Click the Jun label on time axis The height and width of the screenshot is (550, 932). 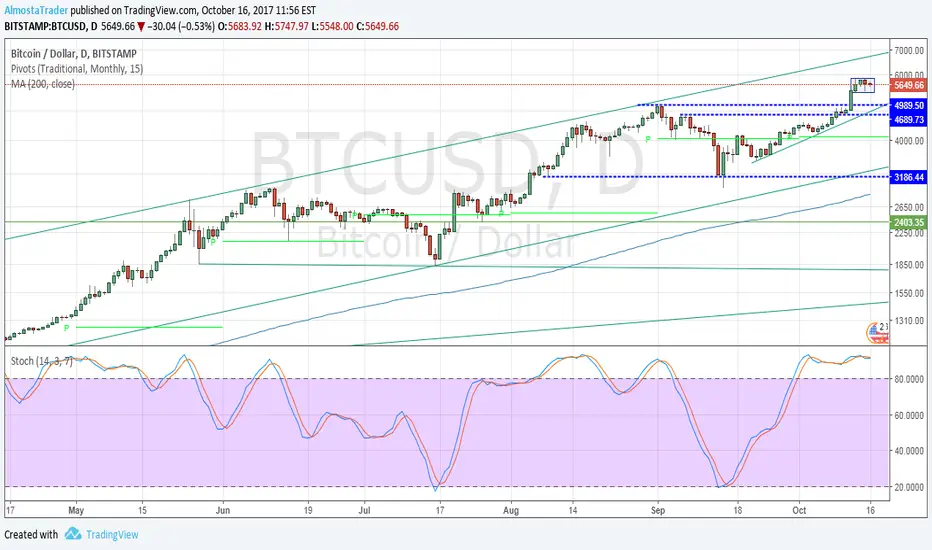point(222,510)
